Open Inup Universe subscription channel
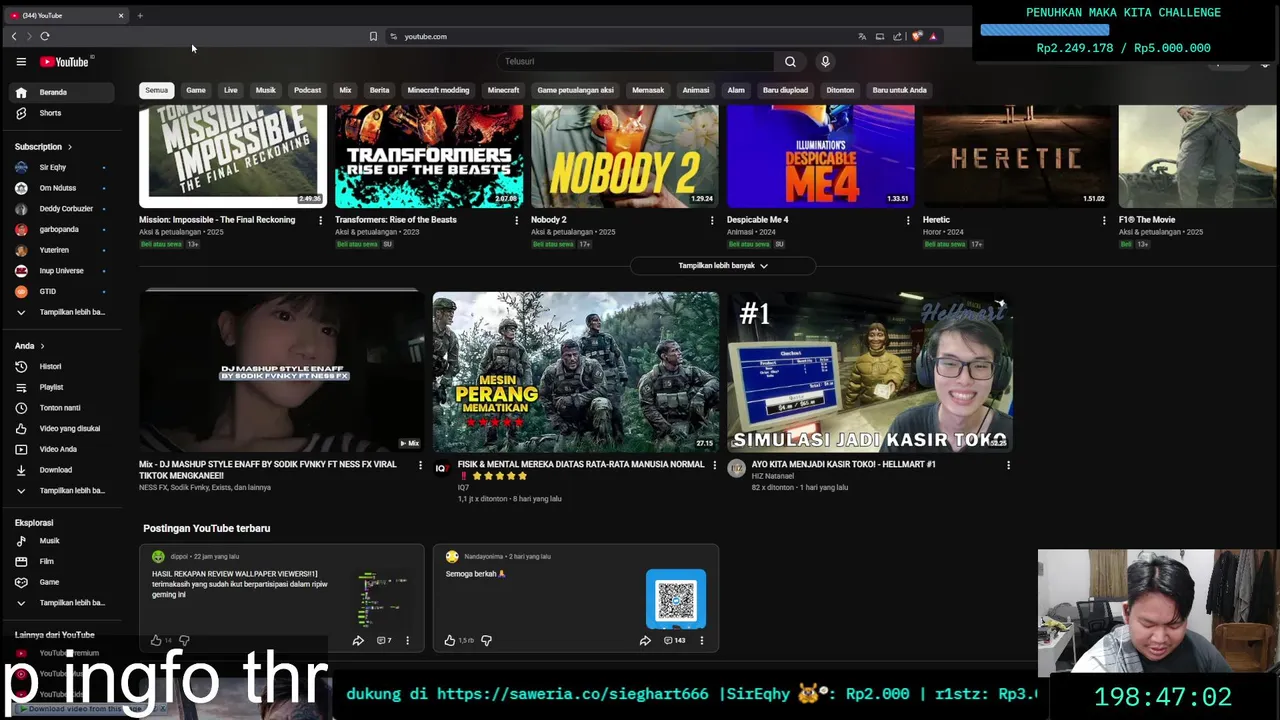 pos(61,271)
